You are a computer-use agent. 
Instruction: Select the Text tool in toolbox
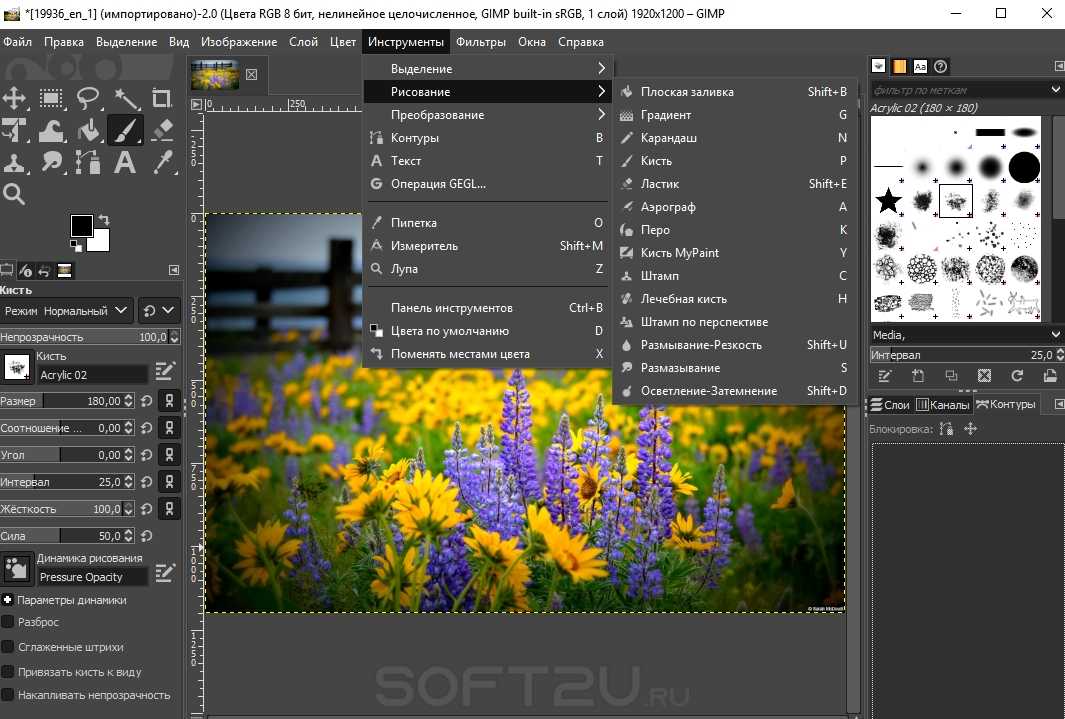(x=126, y=163)
